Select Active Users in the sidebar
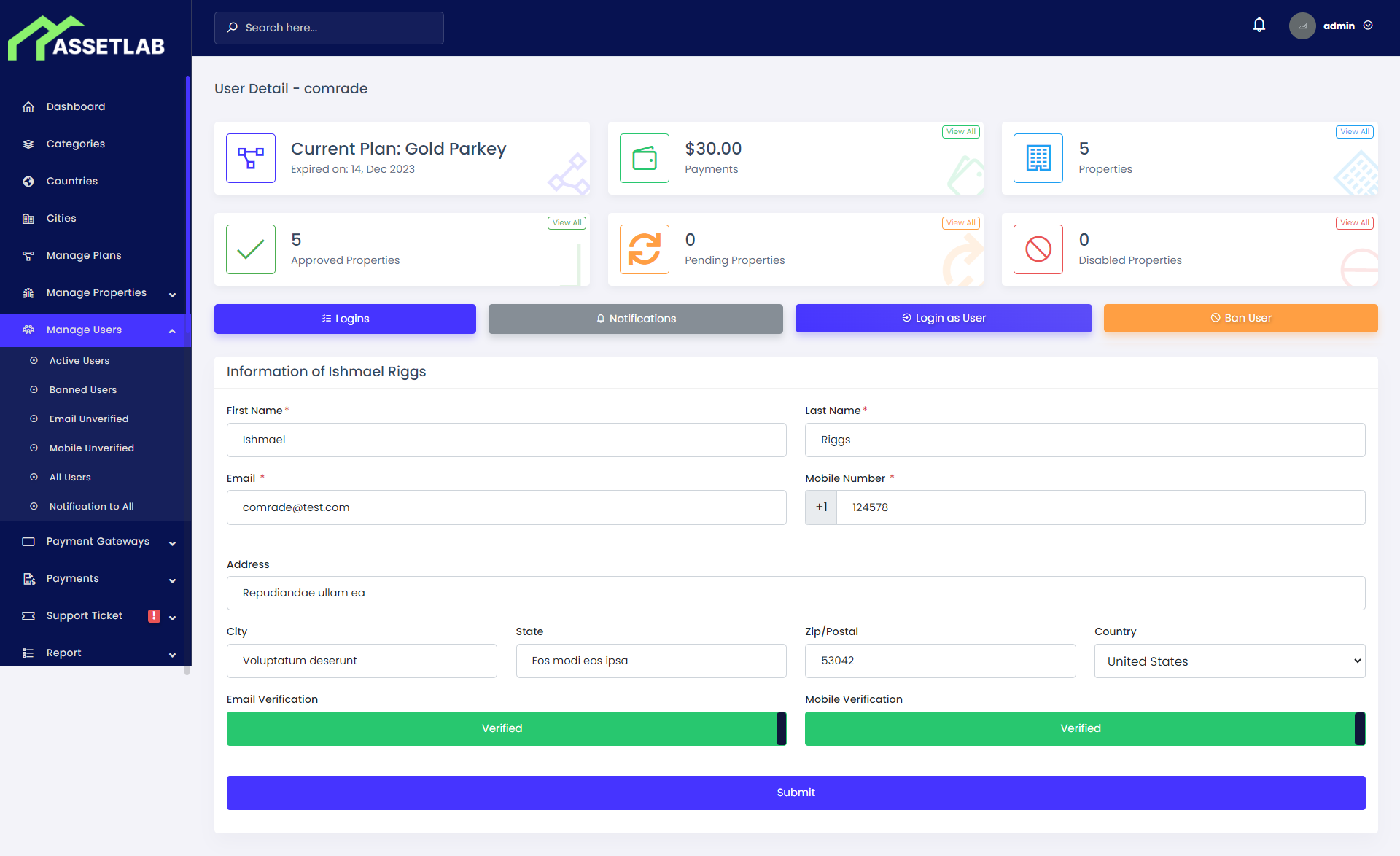This screenshot has height=856, width=1400. 79,360
